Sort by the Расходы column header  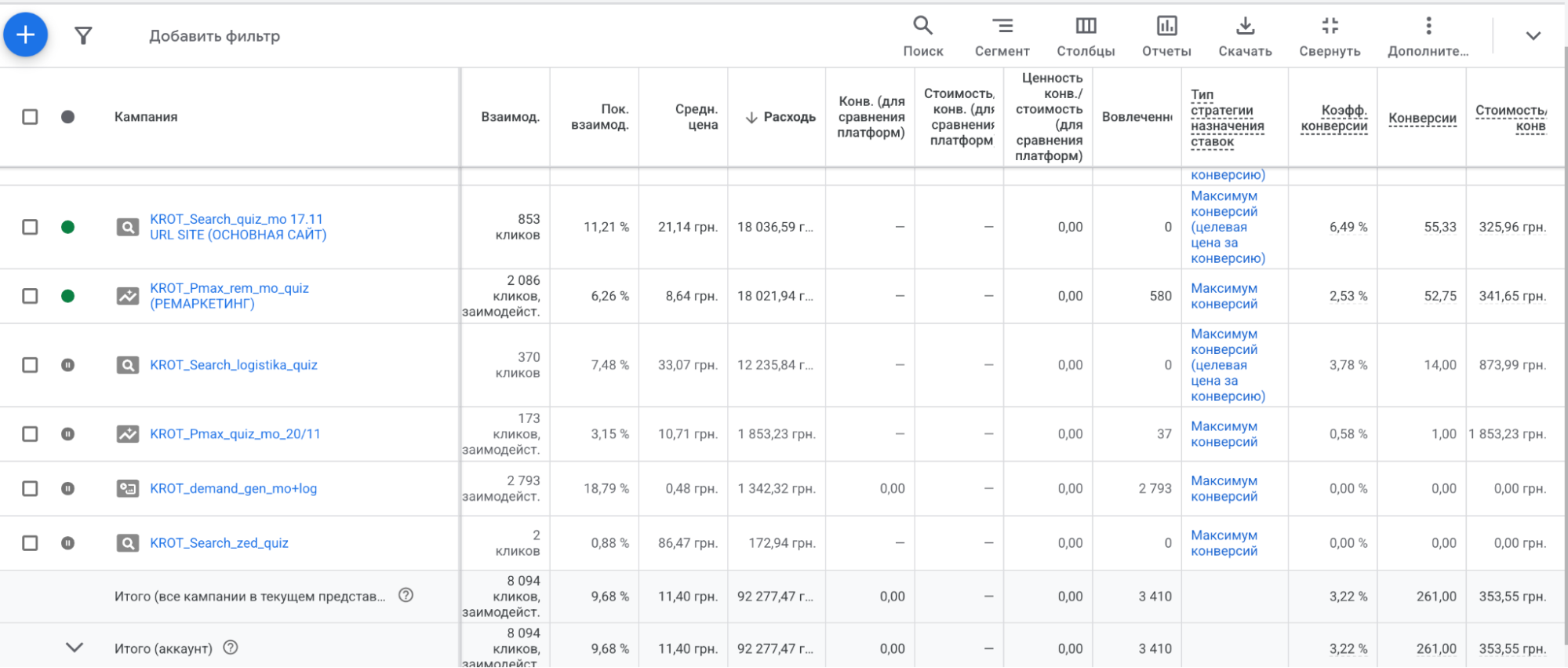pyautogui.click(x=780, y=117)
